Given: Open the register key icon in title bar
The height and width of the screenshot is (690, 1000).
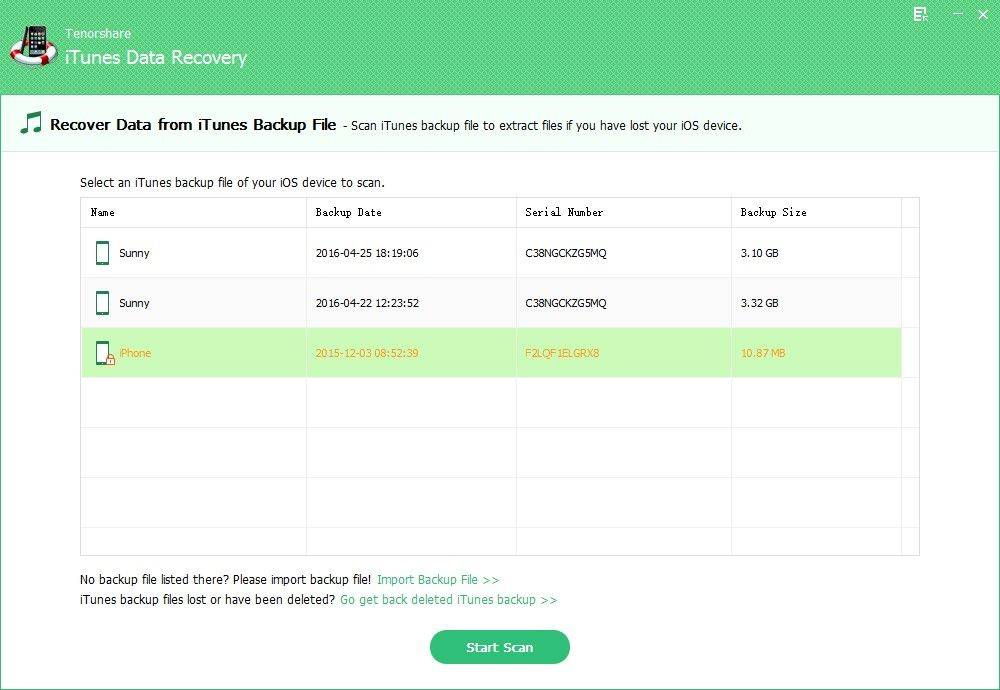Looking at the screenshot, I should click(920, 14).
